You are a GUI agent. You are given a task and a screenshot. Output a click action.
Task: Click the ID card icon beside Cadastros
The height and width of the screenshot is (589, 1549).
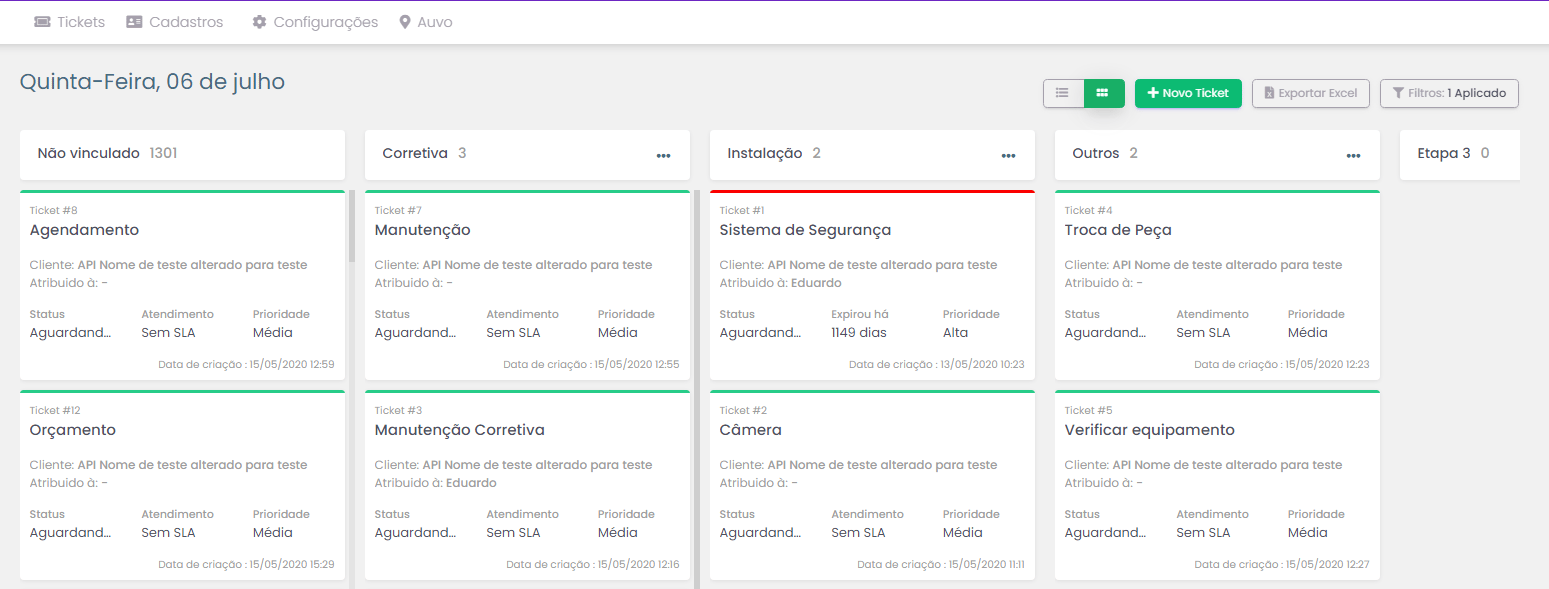tap(134, 22)
